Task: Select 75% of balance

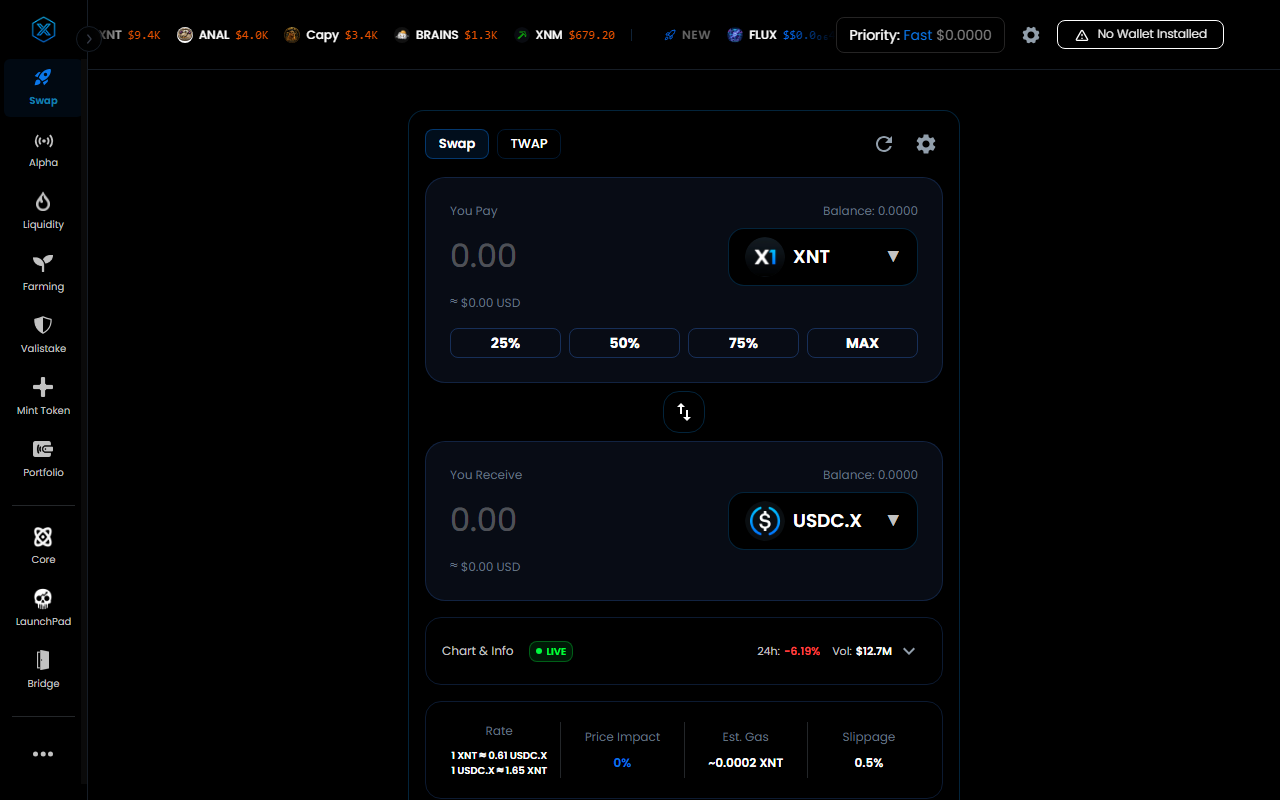Action: click(743, 343)
